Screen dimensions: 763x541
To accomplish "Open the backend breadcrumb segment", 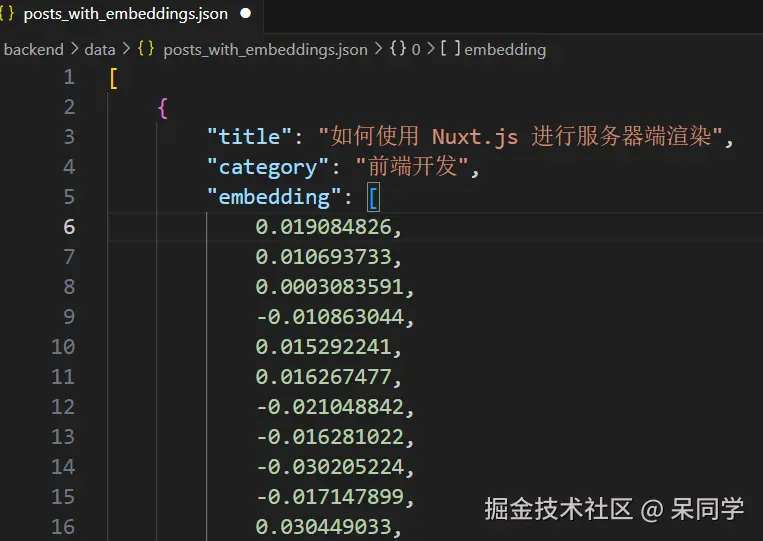I will tap(34, 49).
